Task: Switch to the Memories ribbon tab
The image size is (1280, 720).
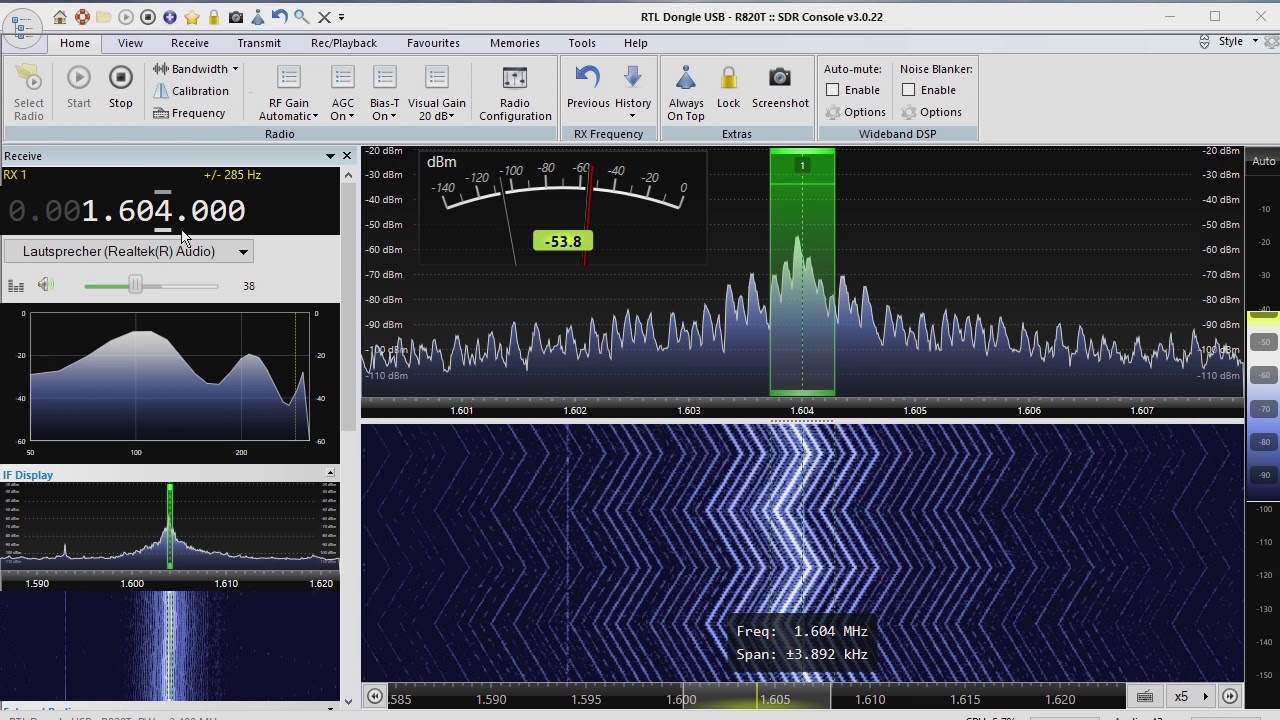Action: coord(515,43)
